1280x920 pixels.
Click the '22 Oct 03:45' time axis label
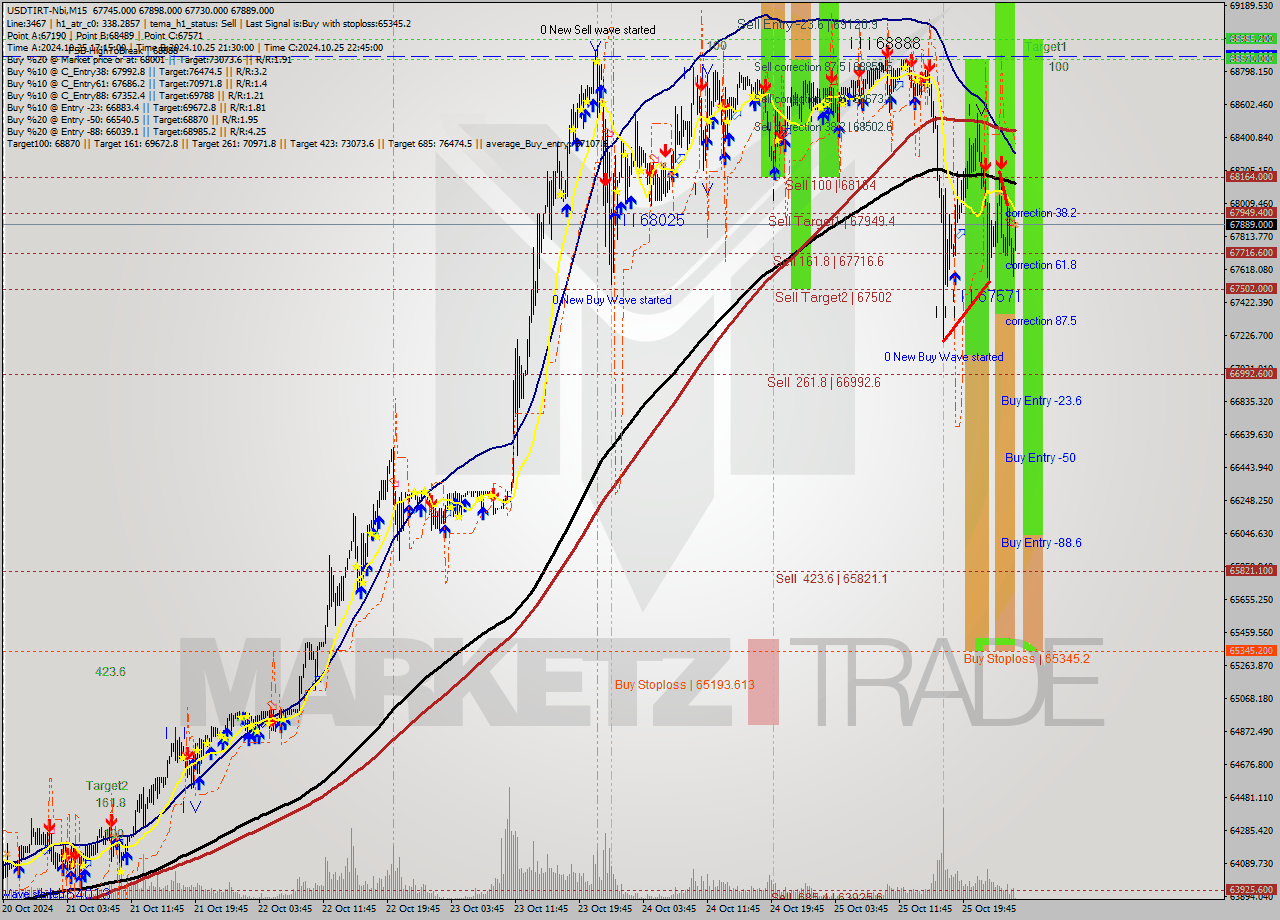[x=283, y=909]
